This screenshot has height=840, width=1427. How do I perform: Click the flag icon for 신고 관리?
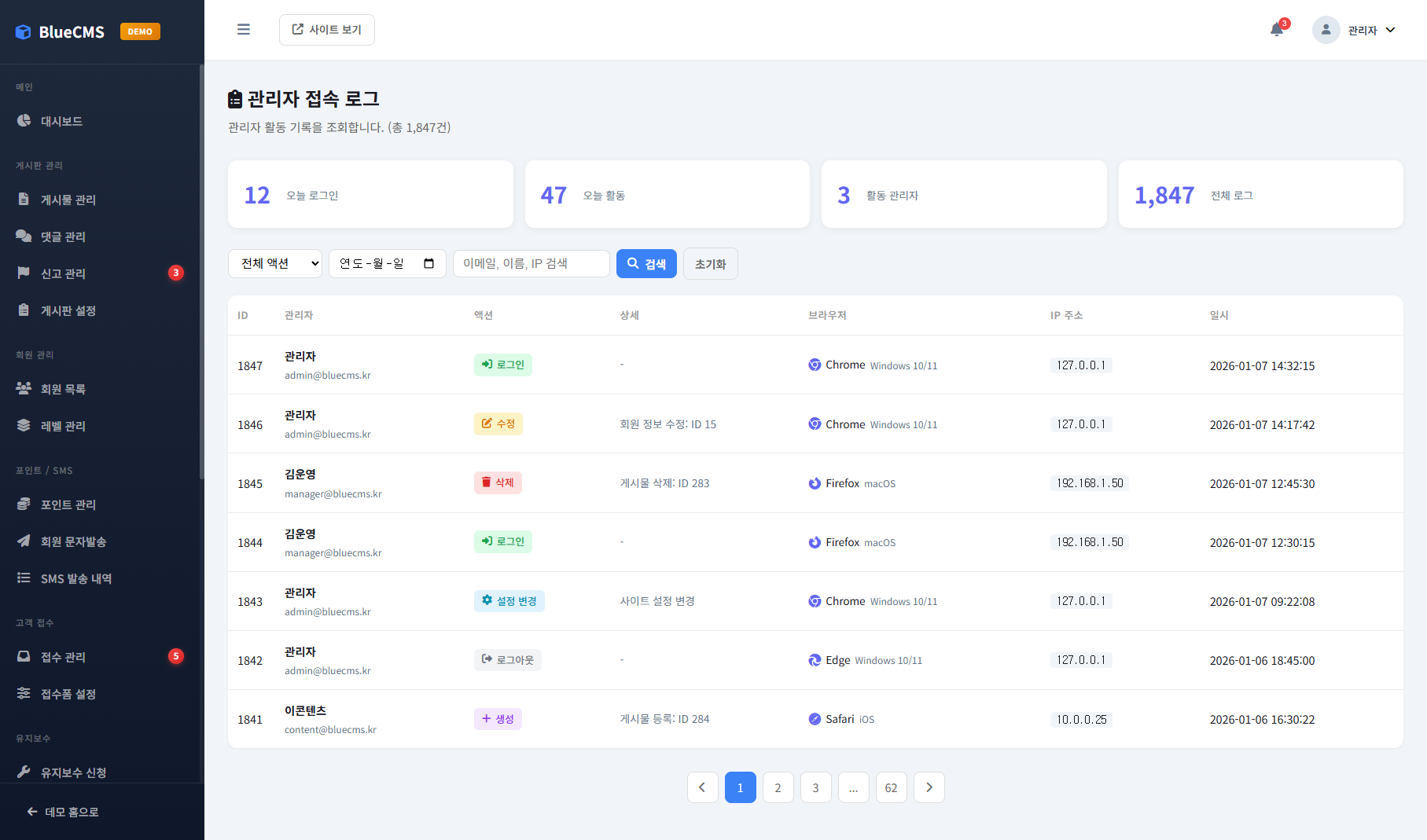click(24, 273)
